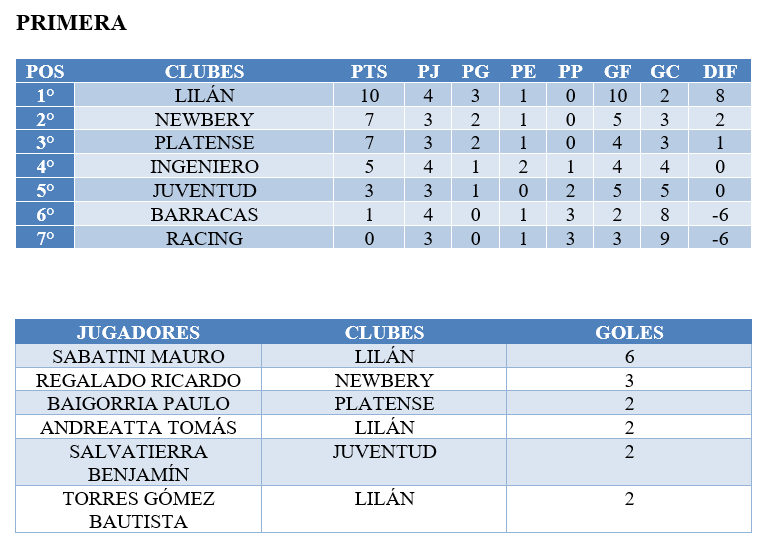Click the REGALADO RICARDO player cell
This screenshot has width=784, height=553.
click(138, 380)
